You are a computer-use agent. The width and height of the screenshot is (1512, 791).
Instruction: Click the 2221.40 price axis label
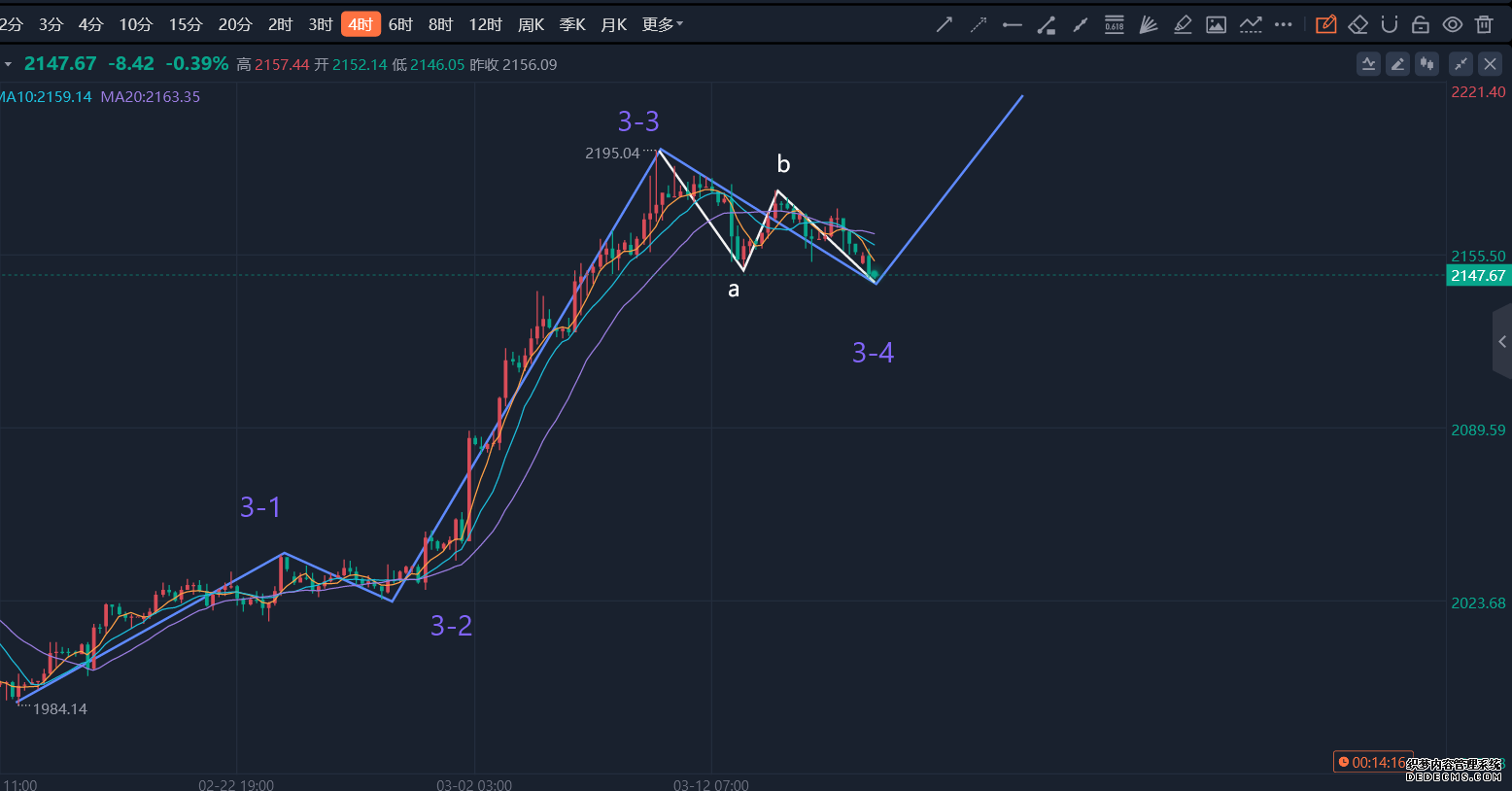click(1478, 92)
